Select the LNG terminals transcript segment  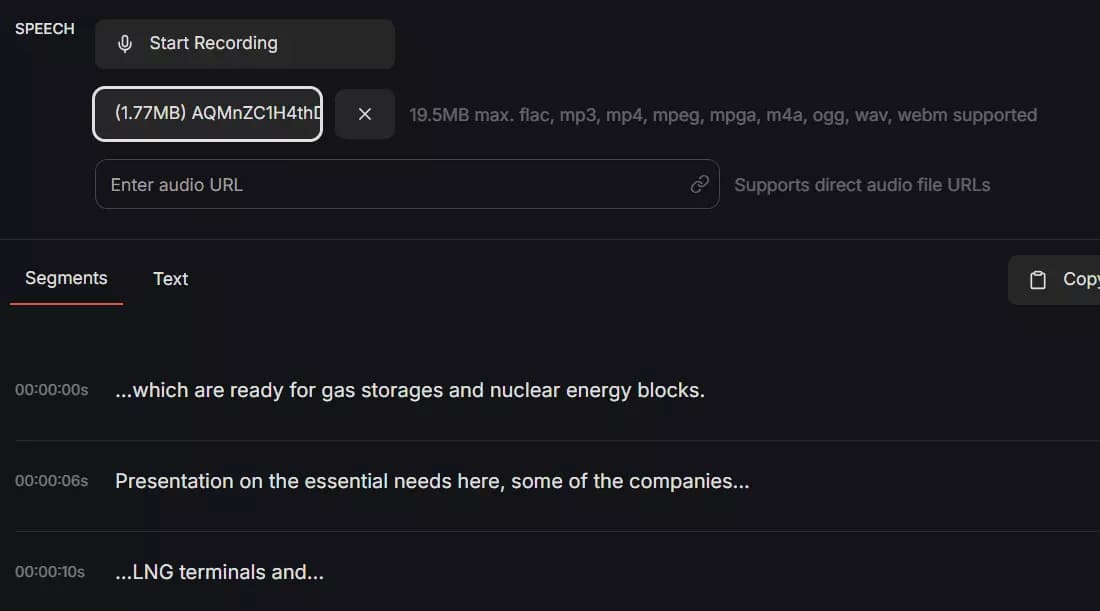219,572
